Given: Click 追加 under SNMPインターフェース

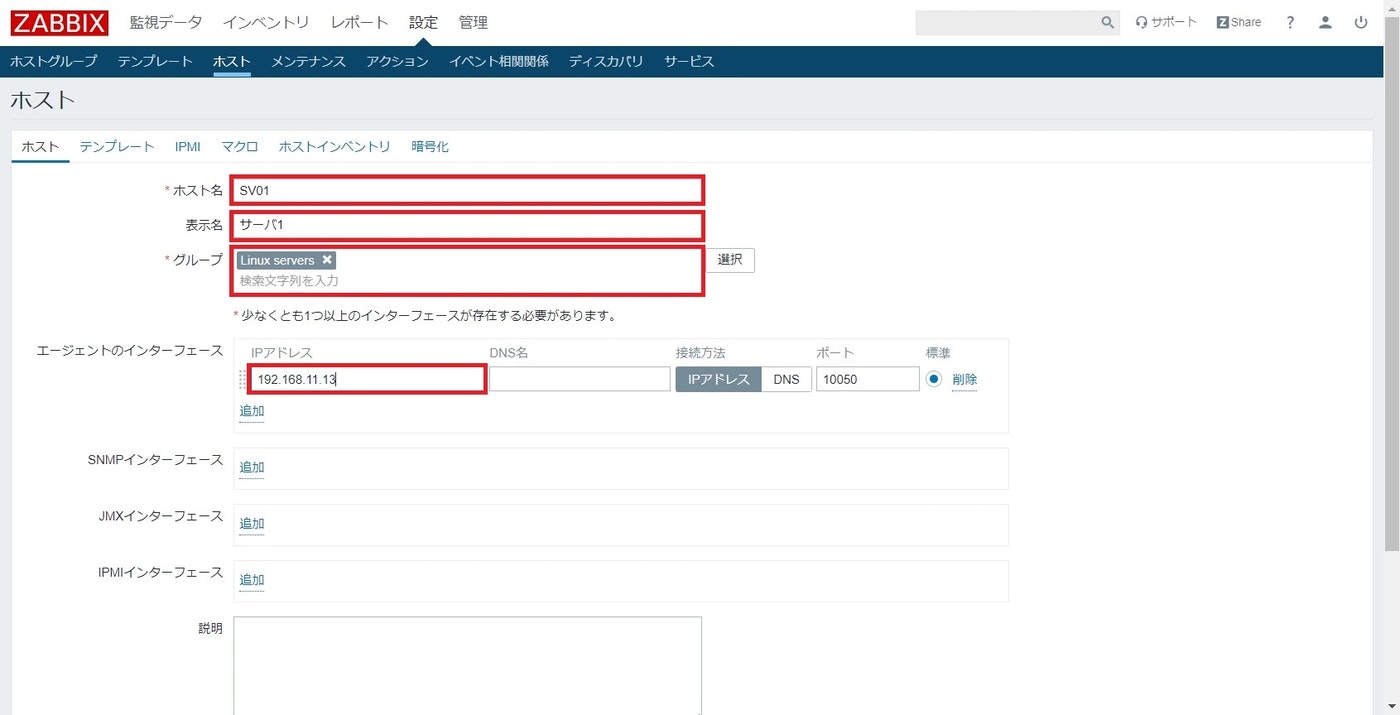Looking at the screenshot, I should [x=251, y=467].
